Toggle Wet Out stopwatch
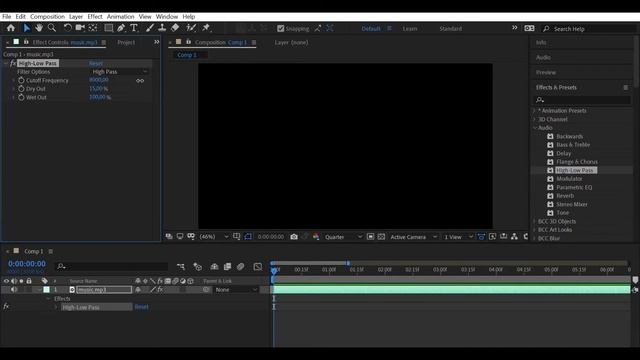 point(21,97)
